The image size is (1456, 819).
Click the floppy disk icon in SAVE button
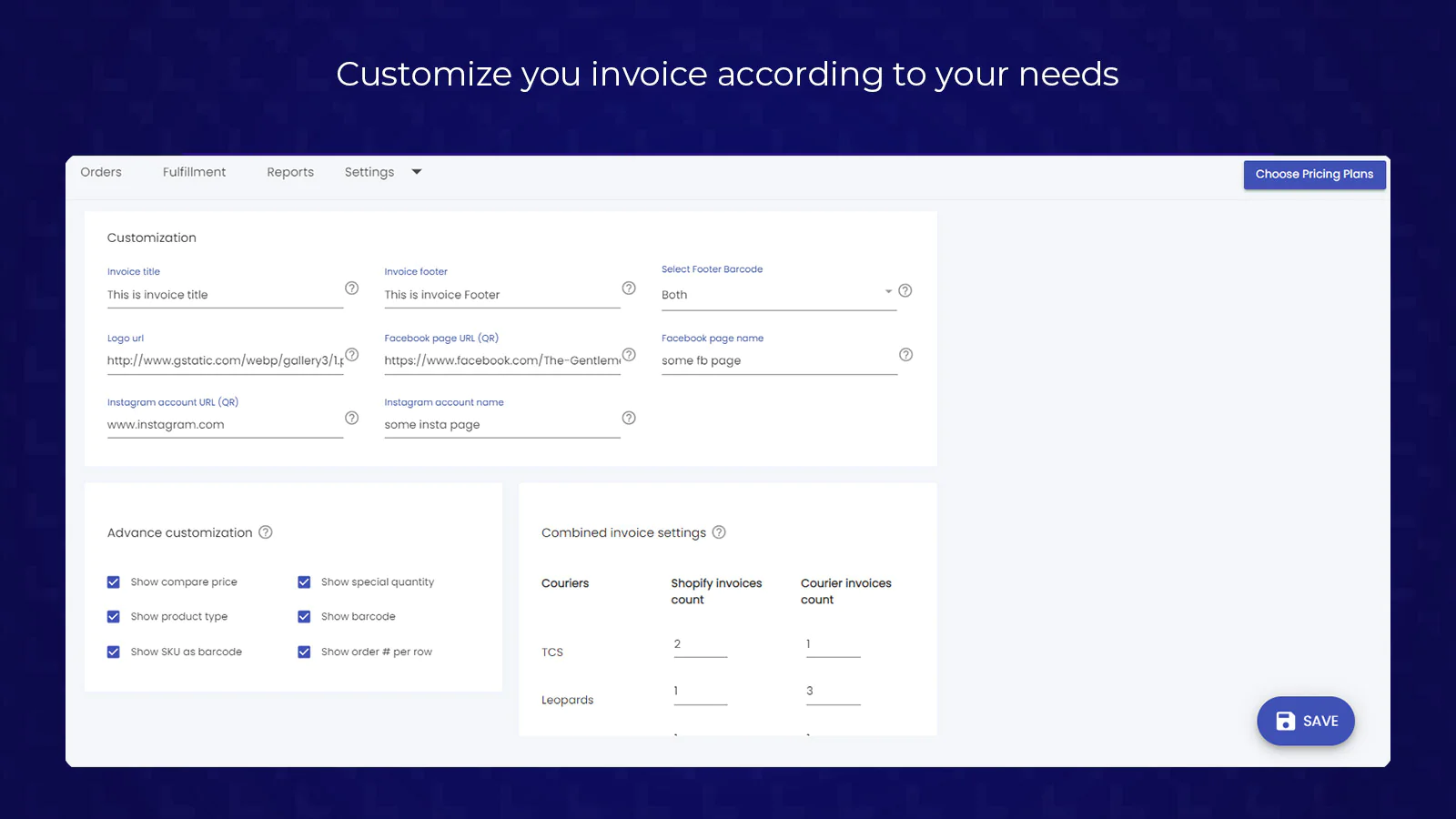pyautogui.click(x=1285, y=721)
